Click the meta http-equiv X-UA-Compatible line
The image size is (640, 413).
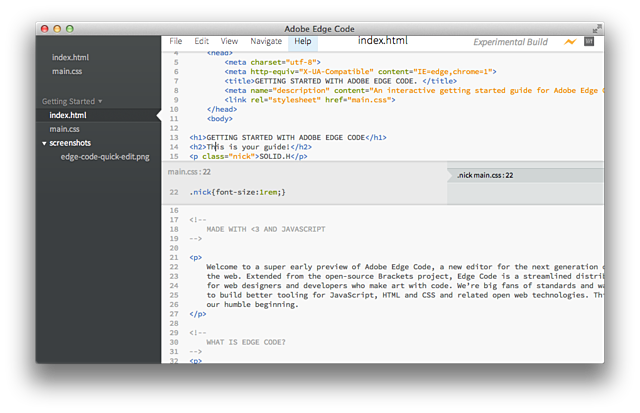coord(360,72)
